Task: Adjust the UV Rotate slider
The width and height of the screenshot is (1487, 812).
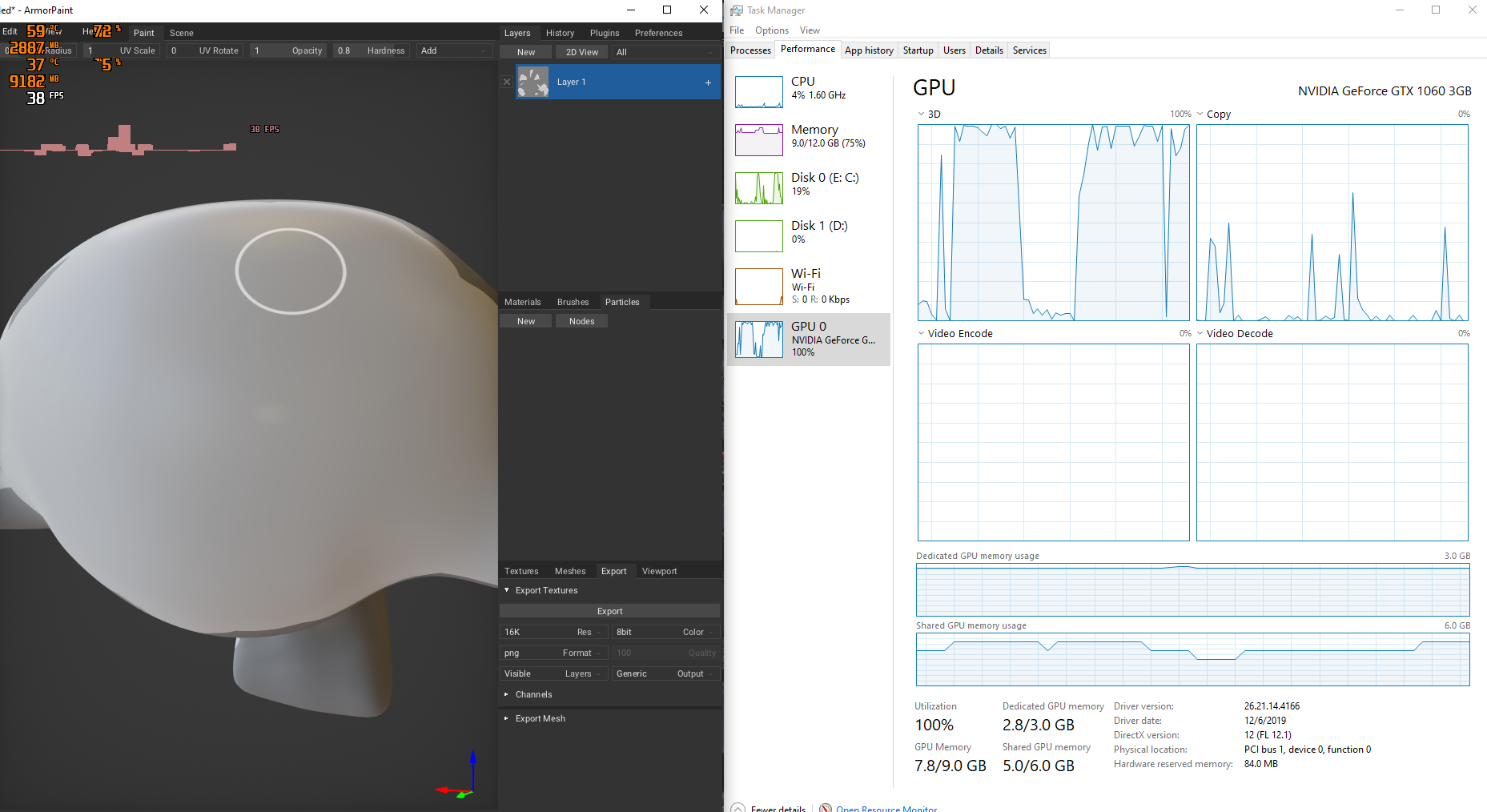Action: click(205, 50)
